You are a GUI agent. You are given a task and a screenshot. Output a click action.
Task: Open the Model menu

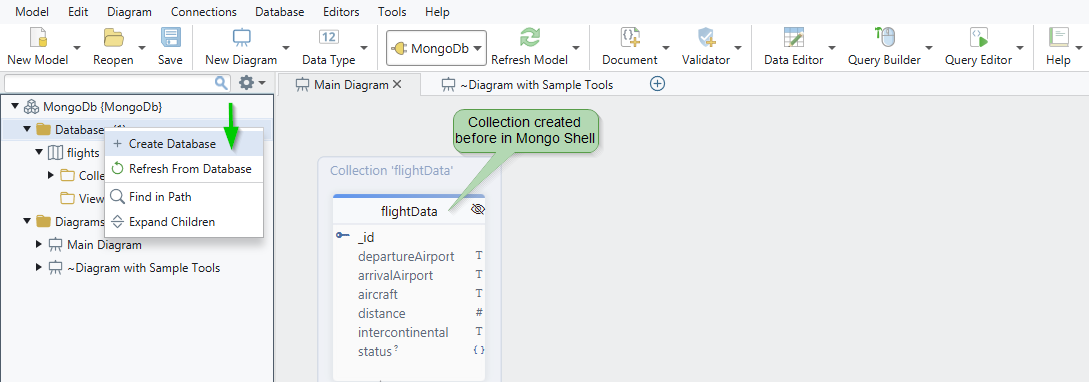coord(33,12)
